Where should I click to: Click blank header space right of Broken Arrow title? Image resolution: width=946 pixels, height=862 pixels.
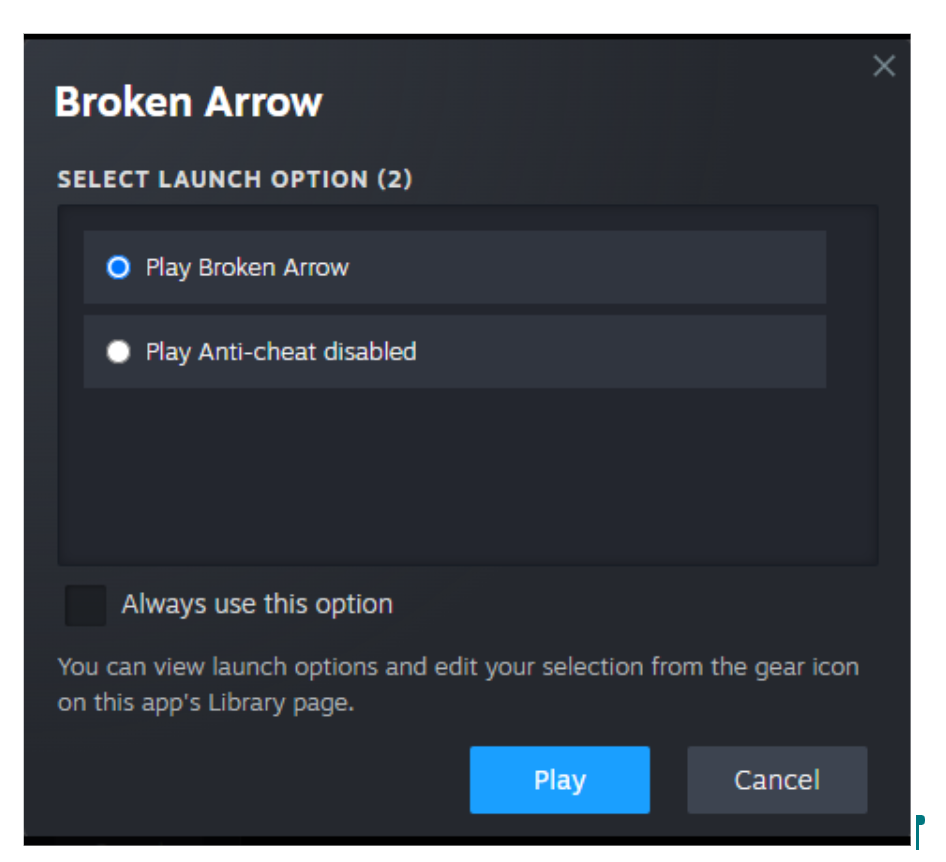pos(600,102)
